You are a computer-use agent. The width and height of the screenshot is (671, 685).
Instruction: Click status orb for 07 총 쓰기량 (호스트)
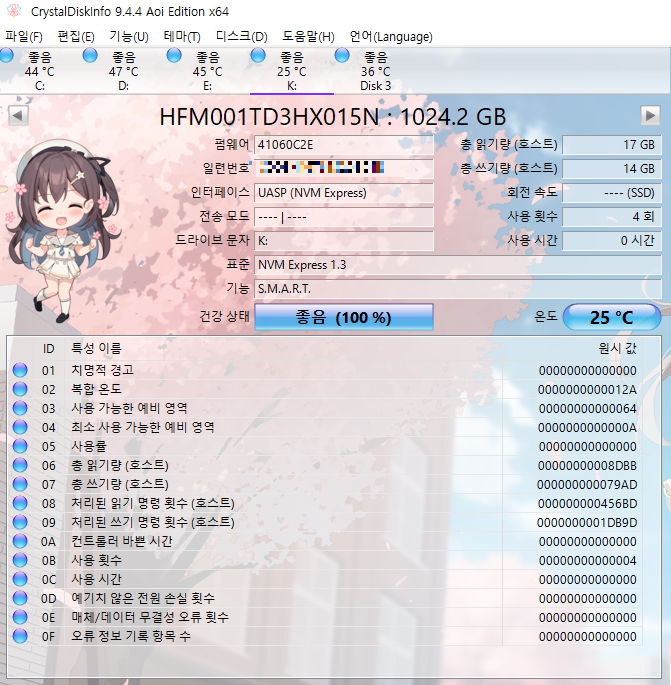coord(20,484)
